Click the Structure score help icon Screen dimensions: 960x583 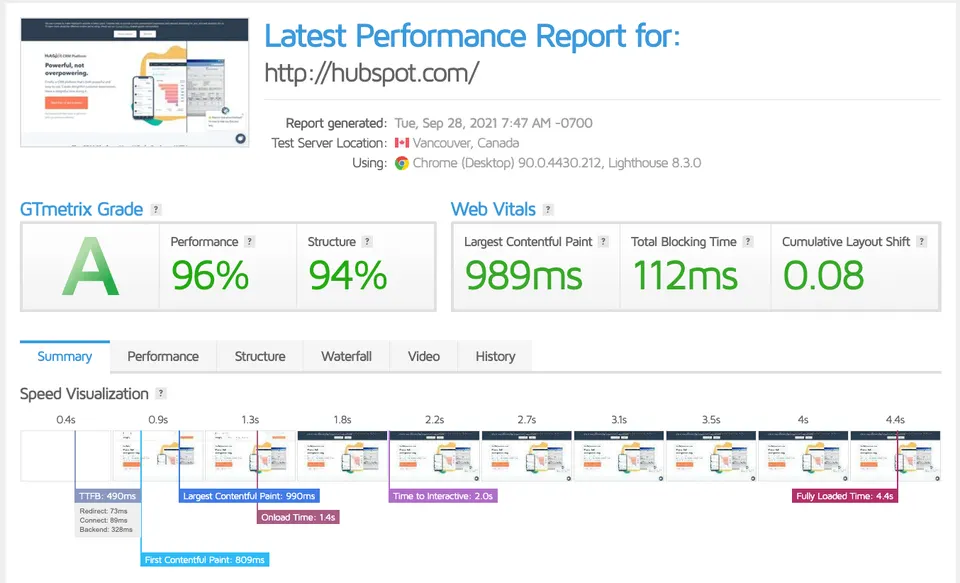click(x=367, y=241)
